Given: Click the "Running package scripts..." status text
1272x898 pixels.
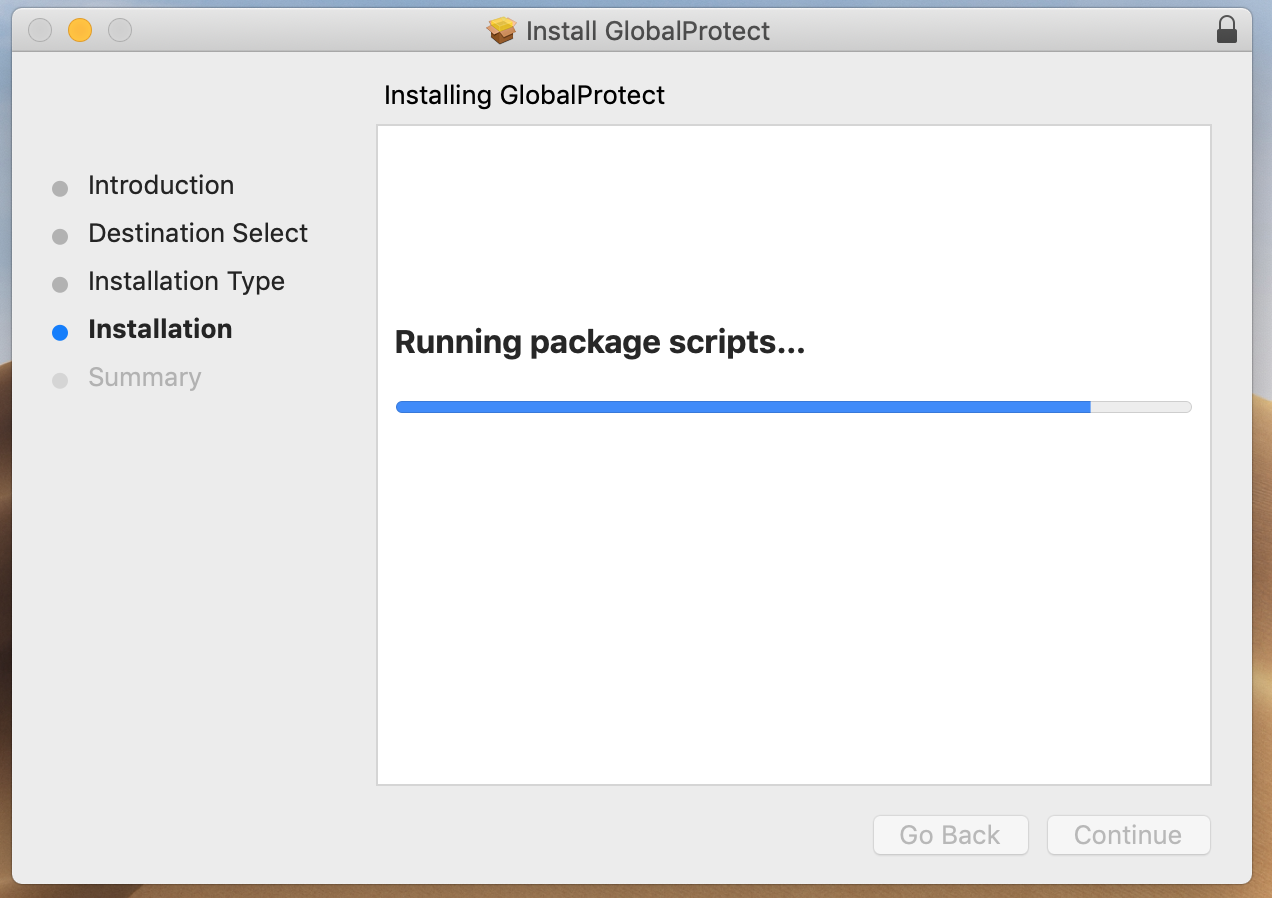Looking at the screenshot, I should coord(599,342).
